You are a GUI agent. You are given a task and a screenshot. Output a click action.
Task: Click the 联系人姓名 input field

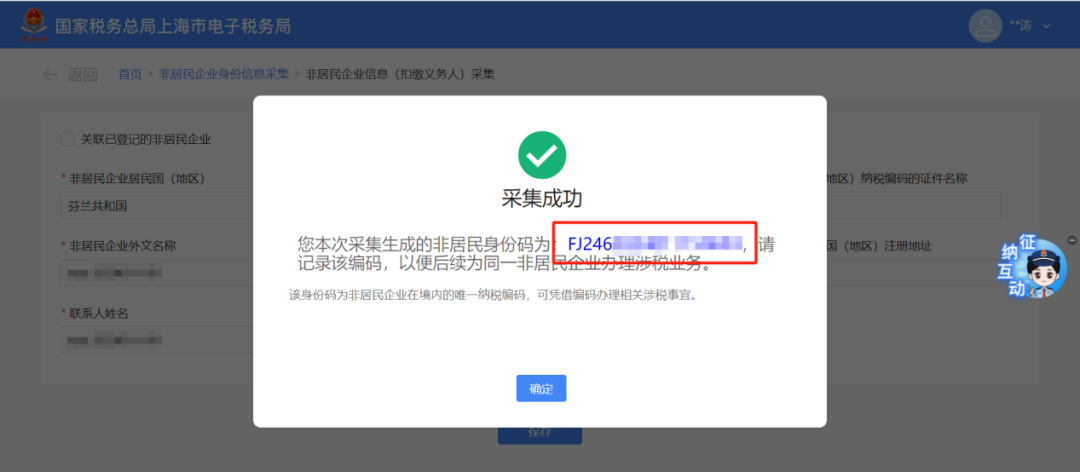157,340
